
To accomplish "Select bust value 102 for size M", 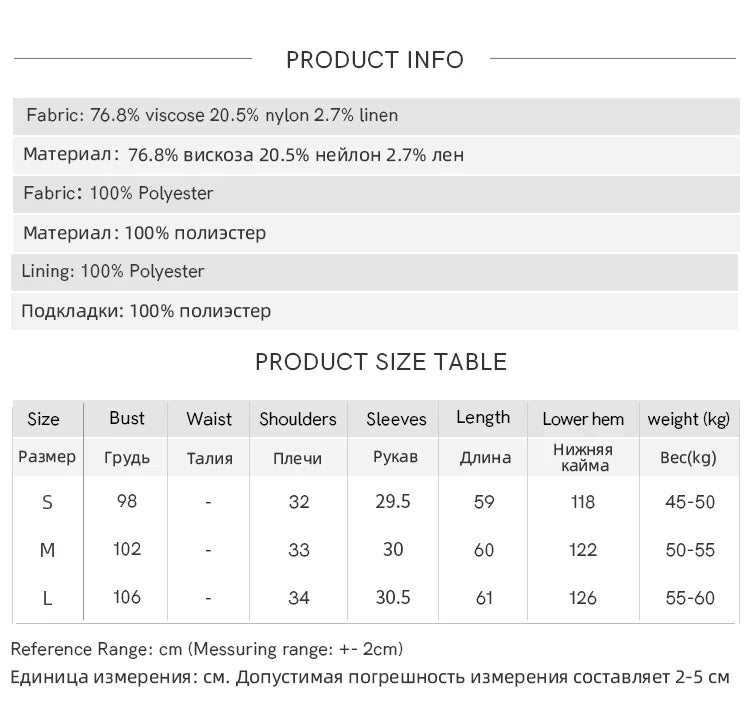I will tap(127, 549).
